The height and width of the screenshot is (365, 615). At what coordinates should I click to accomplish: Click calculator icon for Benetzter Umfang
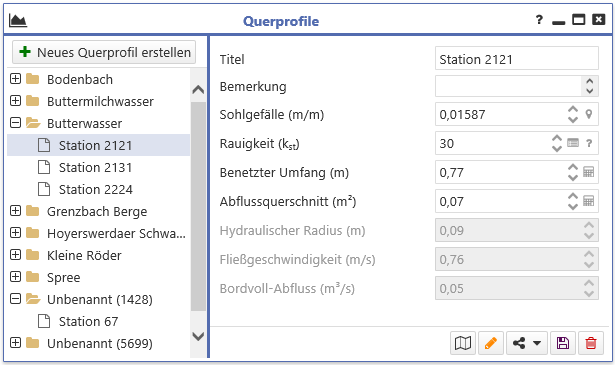point(588,172)
